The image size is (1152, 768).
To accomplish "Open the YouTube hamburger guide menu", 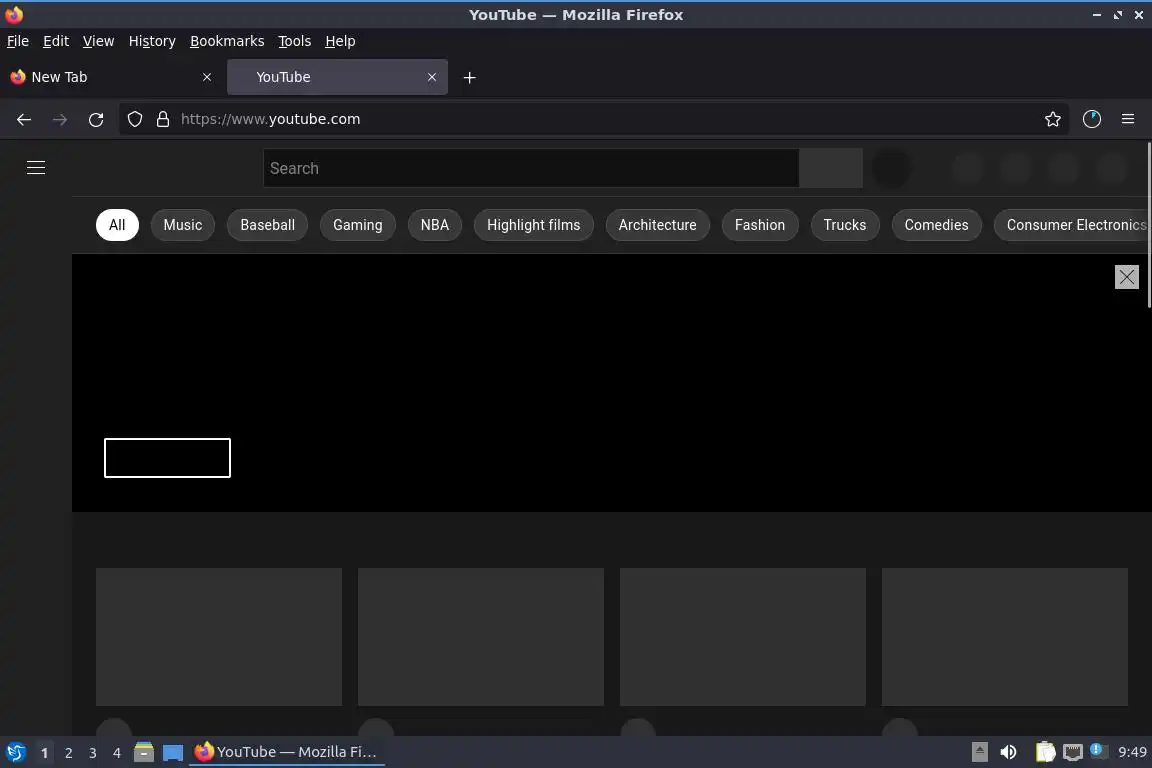I will (36, 168).
